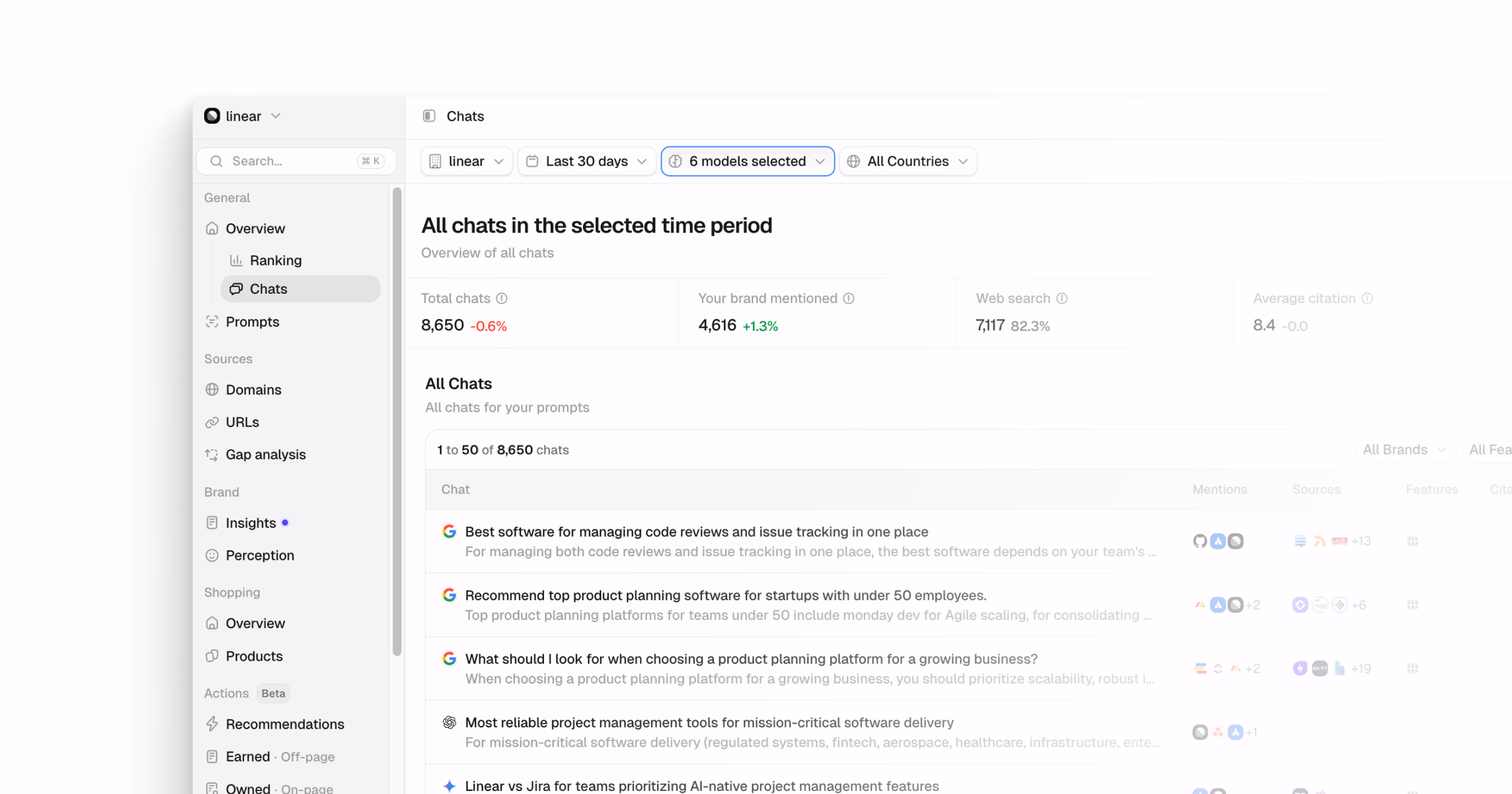Go to Ranking in the sidebar
The width and height of the screenshot is (1512, 794).
(x=276, y=261)
